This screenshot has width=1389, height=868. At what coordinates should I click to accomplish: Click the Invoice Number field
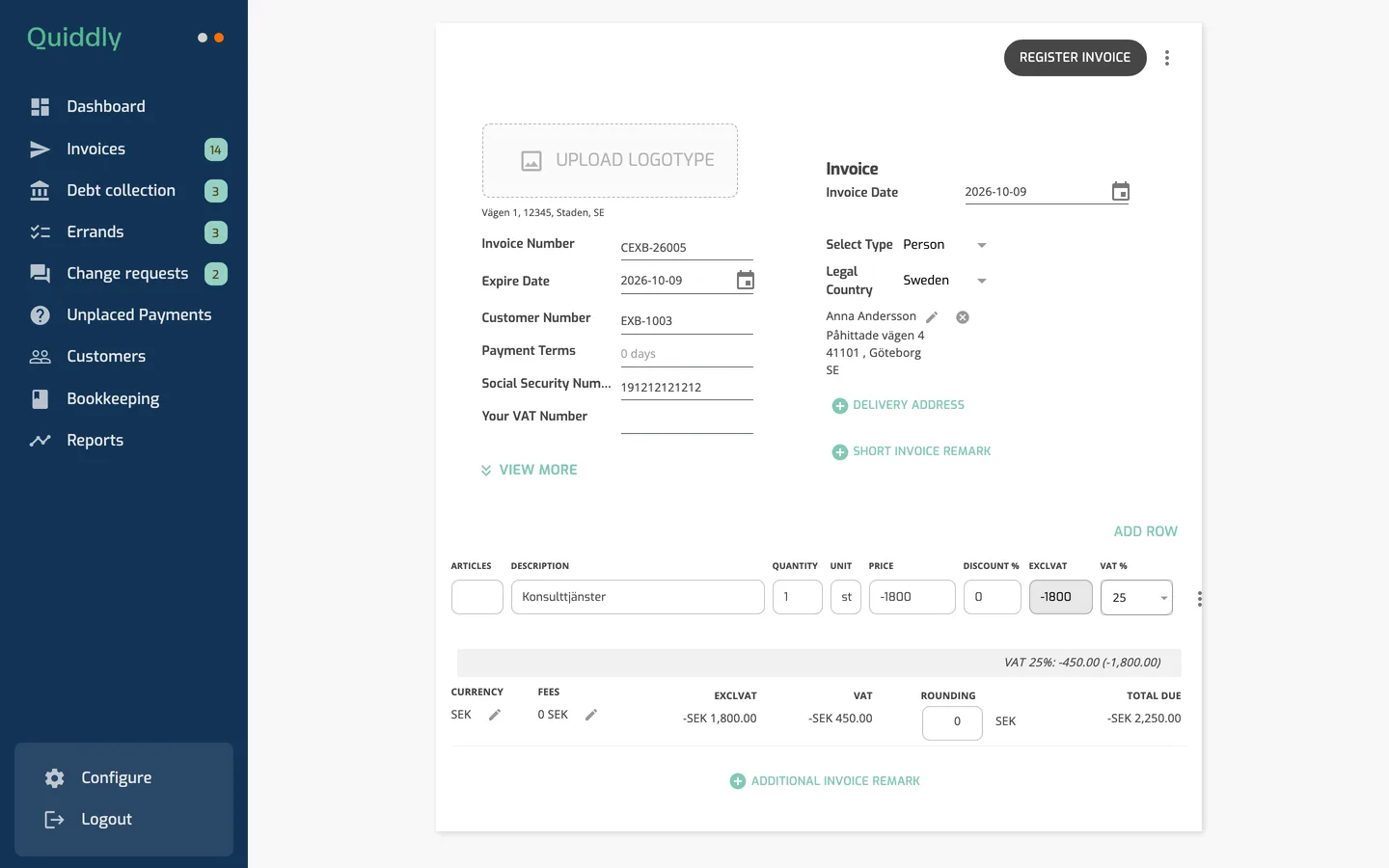687,248
